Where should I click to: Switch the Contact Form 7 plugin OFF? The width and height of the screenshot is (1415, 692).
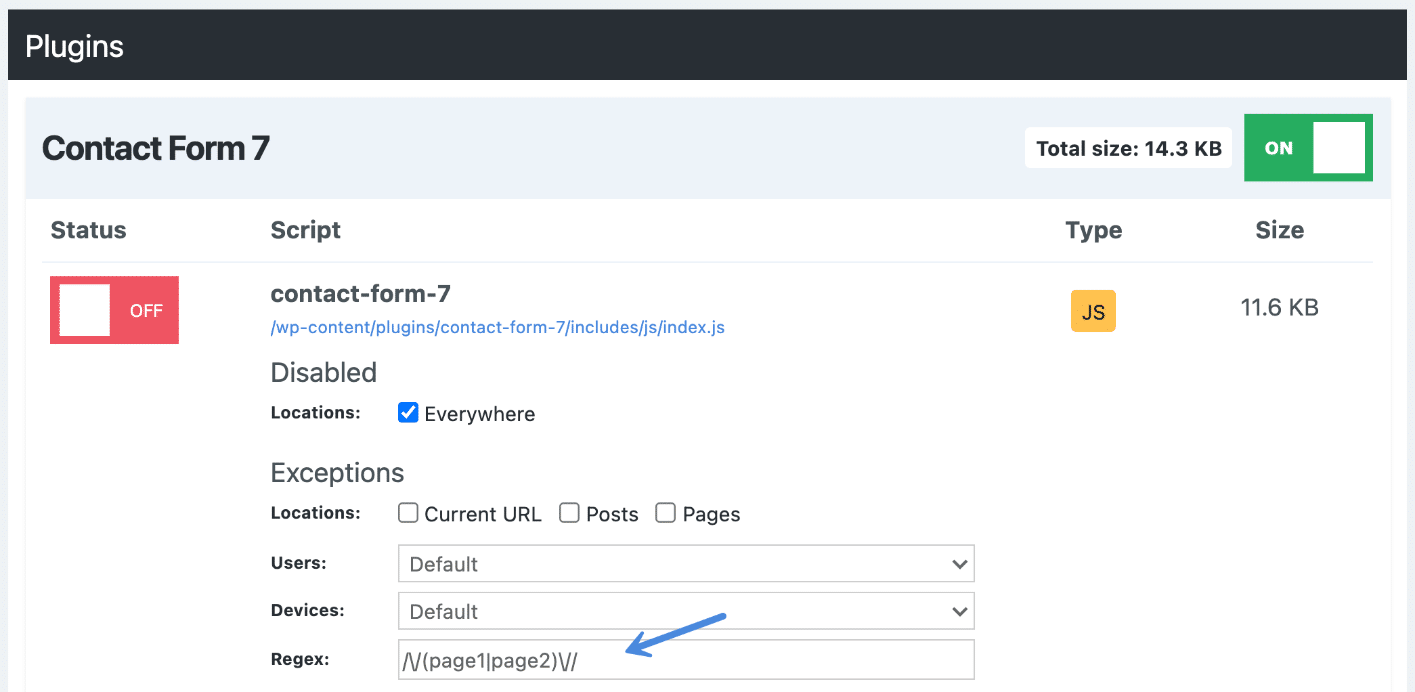[1308, 147]
